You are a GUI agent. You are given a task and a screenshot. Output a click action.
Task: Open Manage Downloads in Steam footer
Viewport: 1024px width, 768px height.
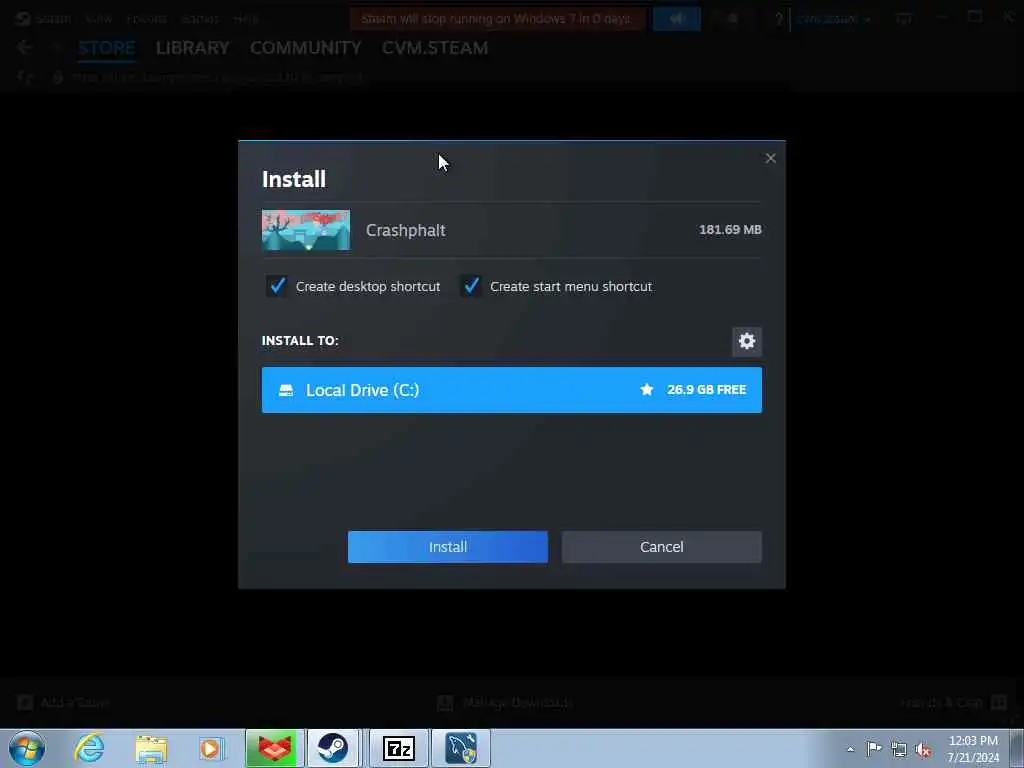click(505, 703)
